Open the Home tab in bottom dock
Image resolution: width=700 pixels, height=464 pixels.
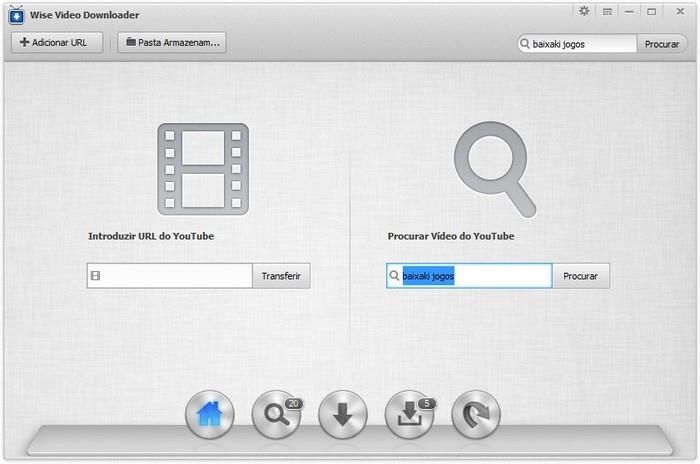point(209,414)
